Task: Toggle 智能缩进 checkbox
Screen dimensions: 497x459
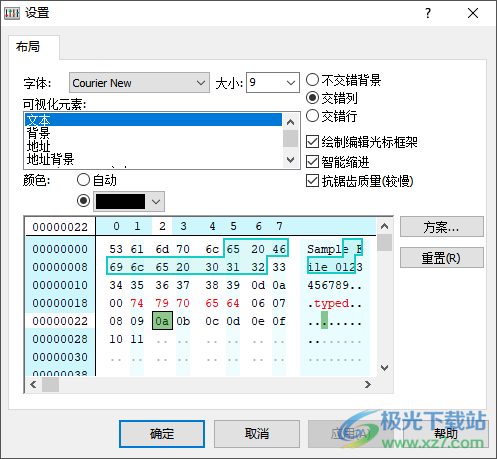Action: point(337,162)
